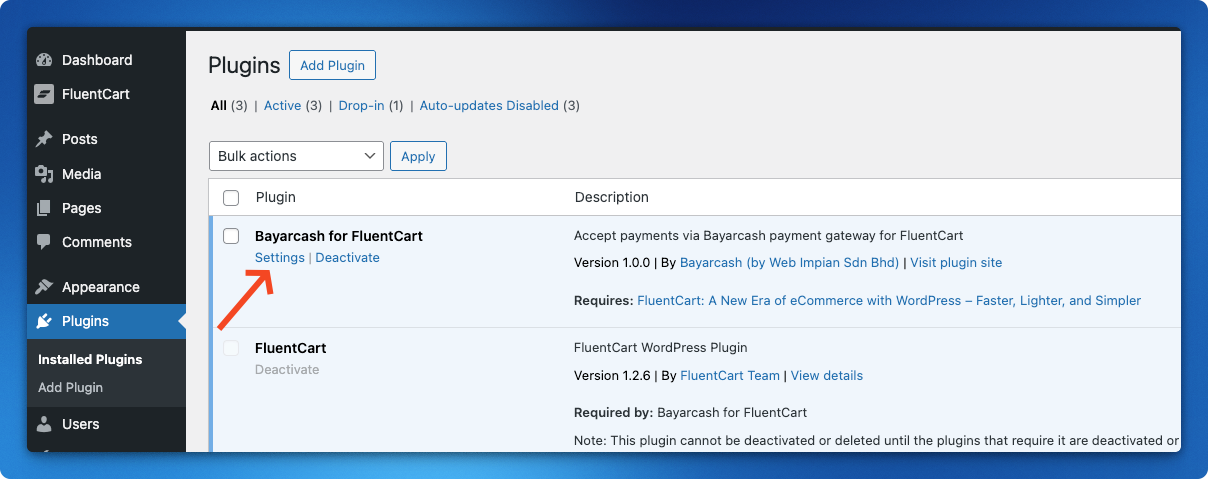
Task: Click the Media icon in sidebar
Action: (44, 174)
